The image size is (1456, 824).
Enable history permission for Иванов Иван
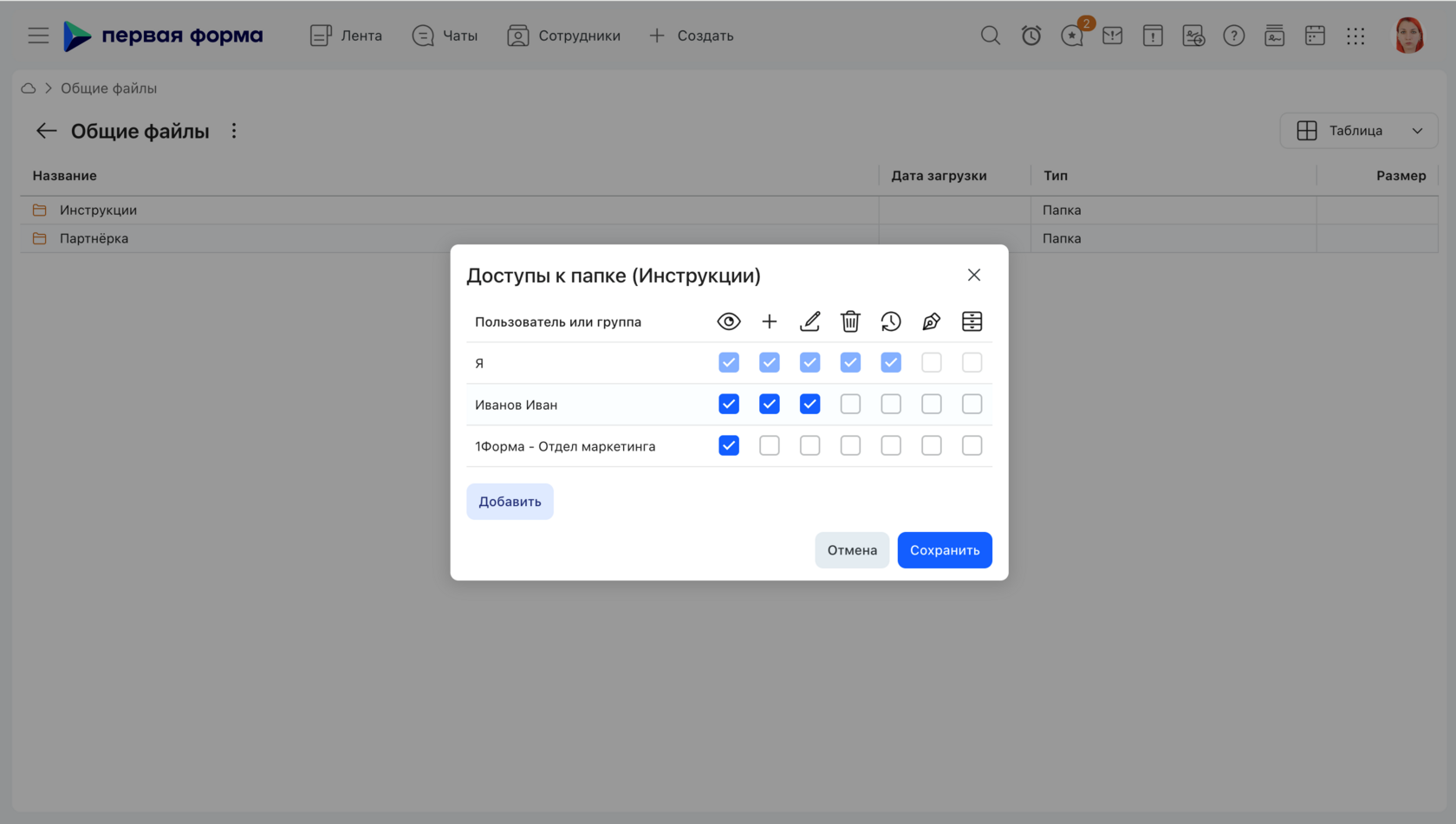tap(891, 404)
